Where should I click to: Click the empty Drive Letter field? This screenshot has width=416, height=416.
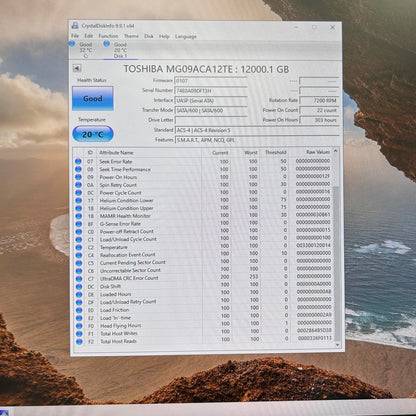point(211,120)
